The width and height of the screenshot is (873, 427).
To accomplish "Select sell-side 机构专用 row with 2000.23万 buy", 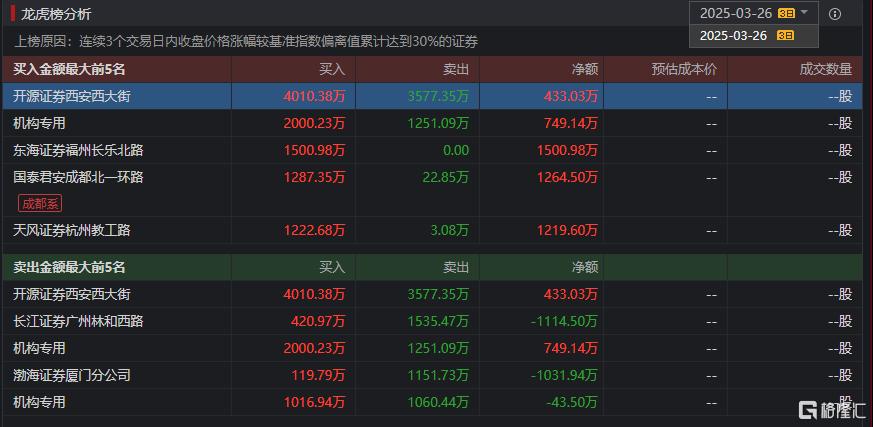I will [x=432, y=348].
